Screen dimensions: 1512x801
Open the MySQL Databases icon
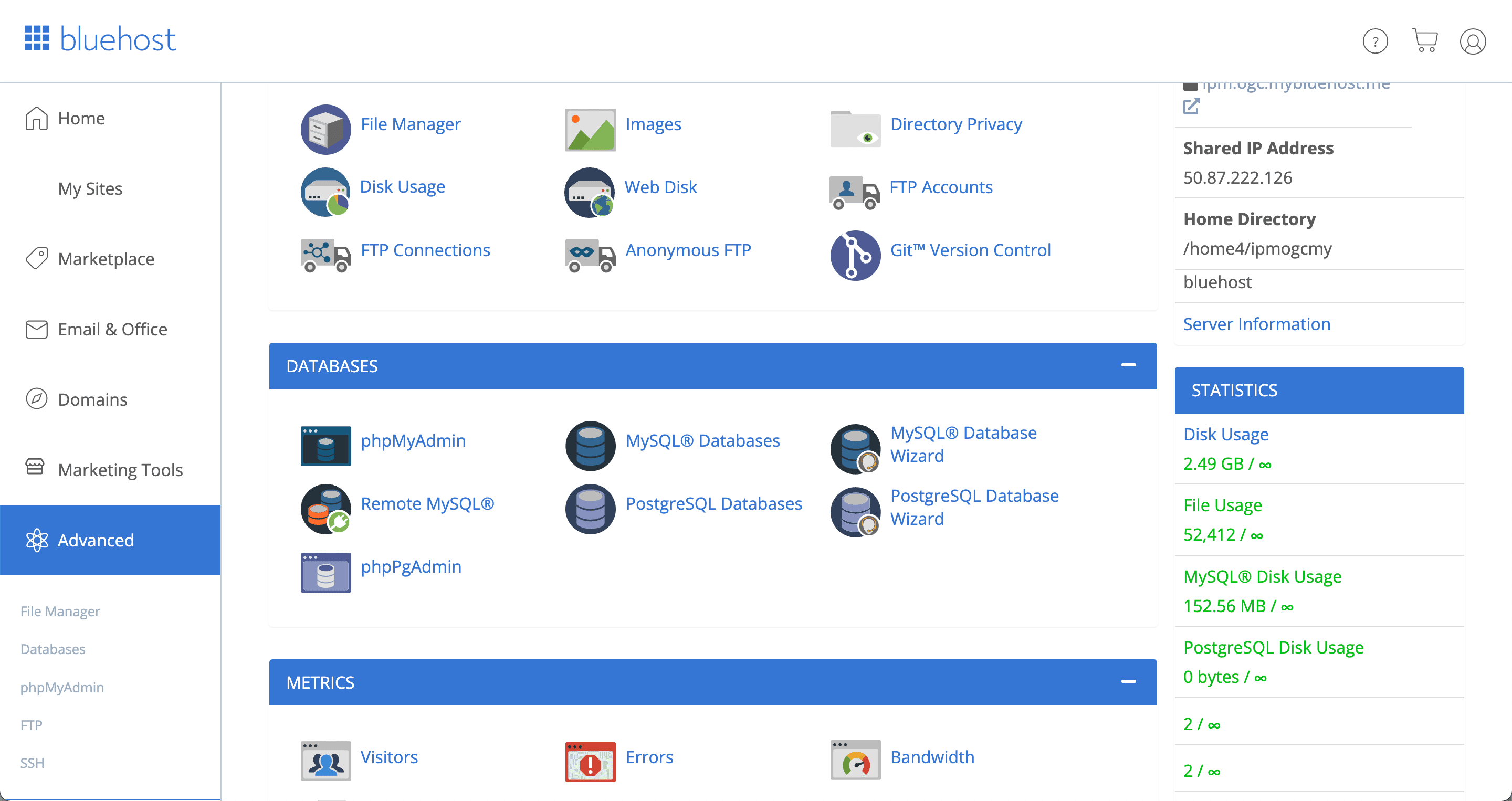pyautogui.click(x=591, y=446)
